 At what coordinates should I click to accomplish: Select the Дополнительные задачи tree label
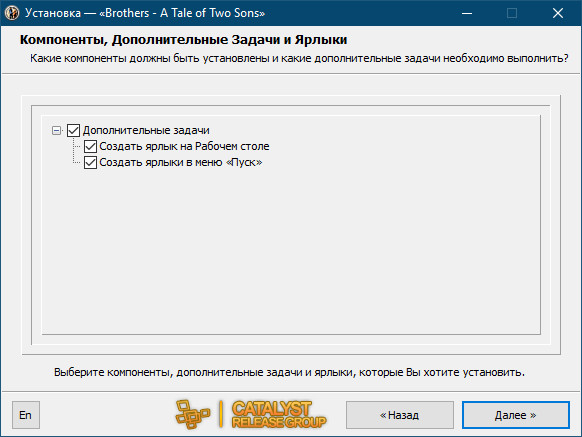[x=146, y=130]
